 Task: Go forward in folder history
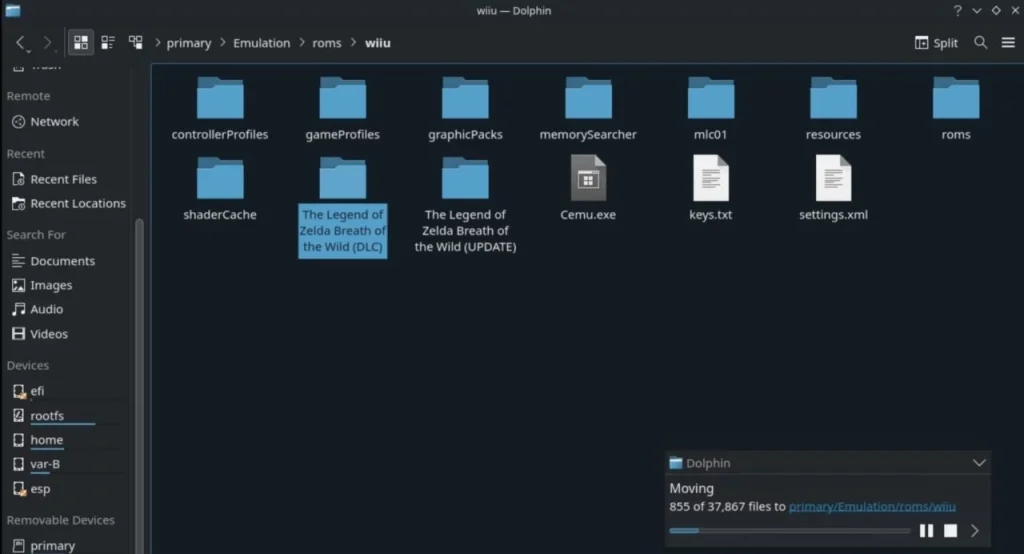pyautogui.click(x=47, y=43)
